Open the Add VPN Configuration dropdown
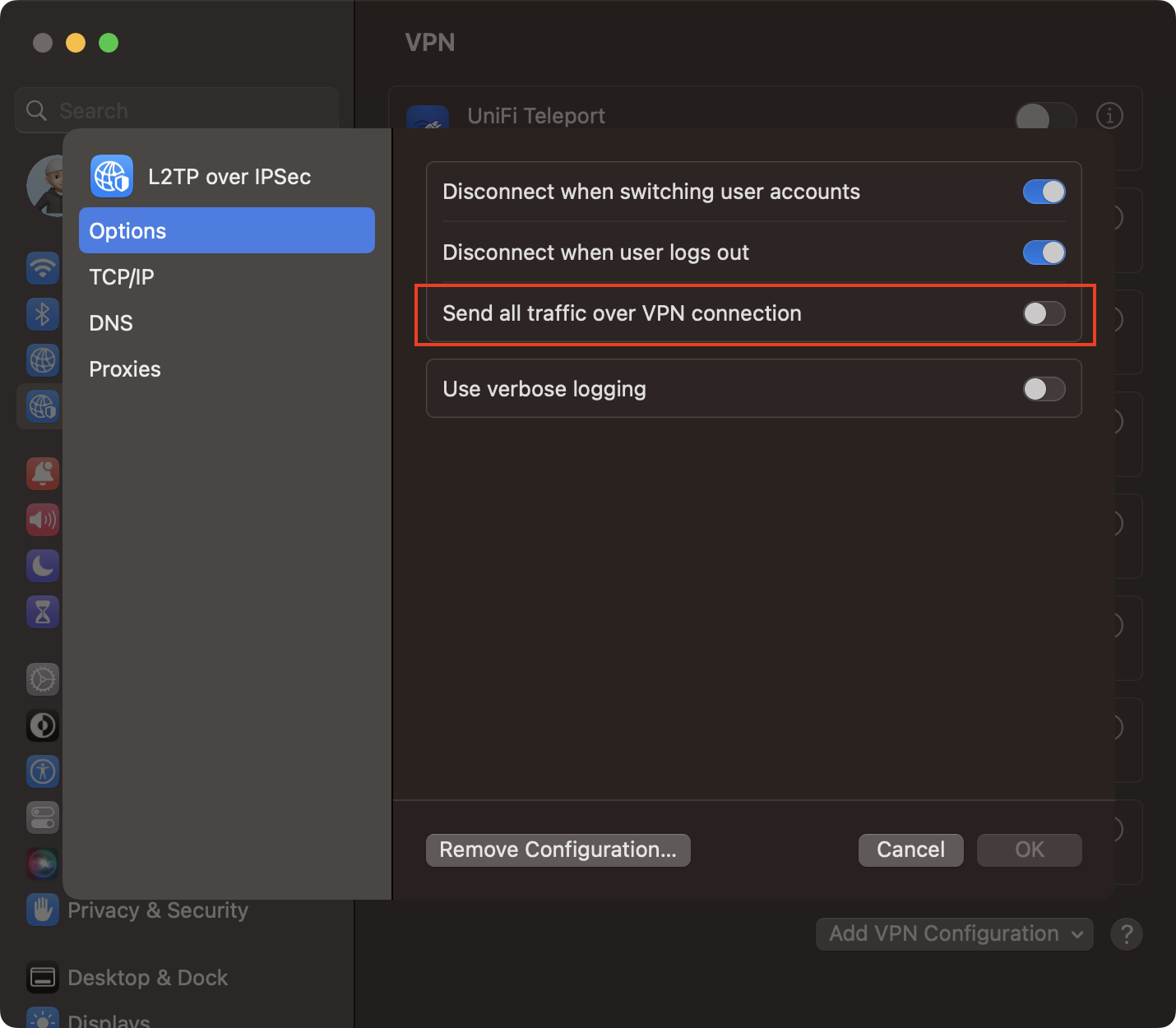 tap(953, 933)
